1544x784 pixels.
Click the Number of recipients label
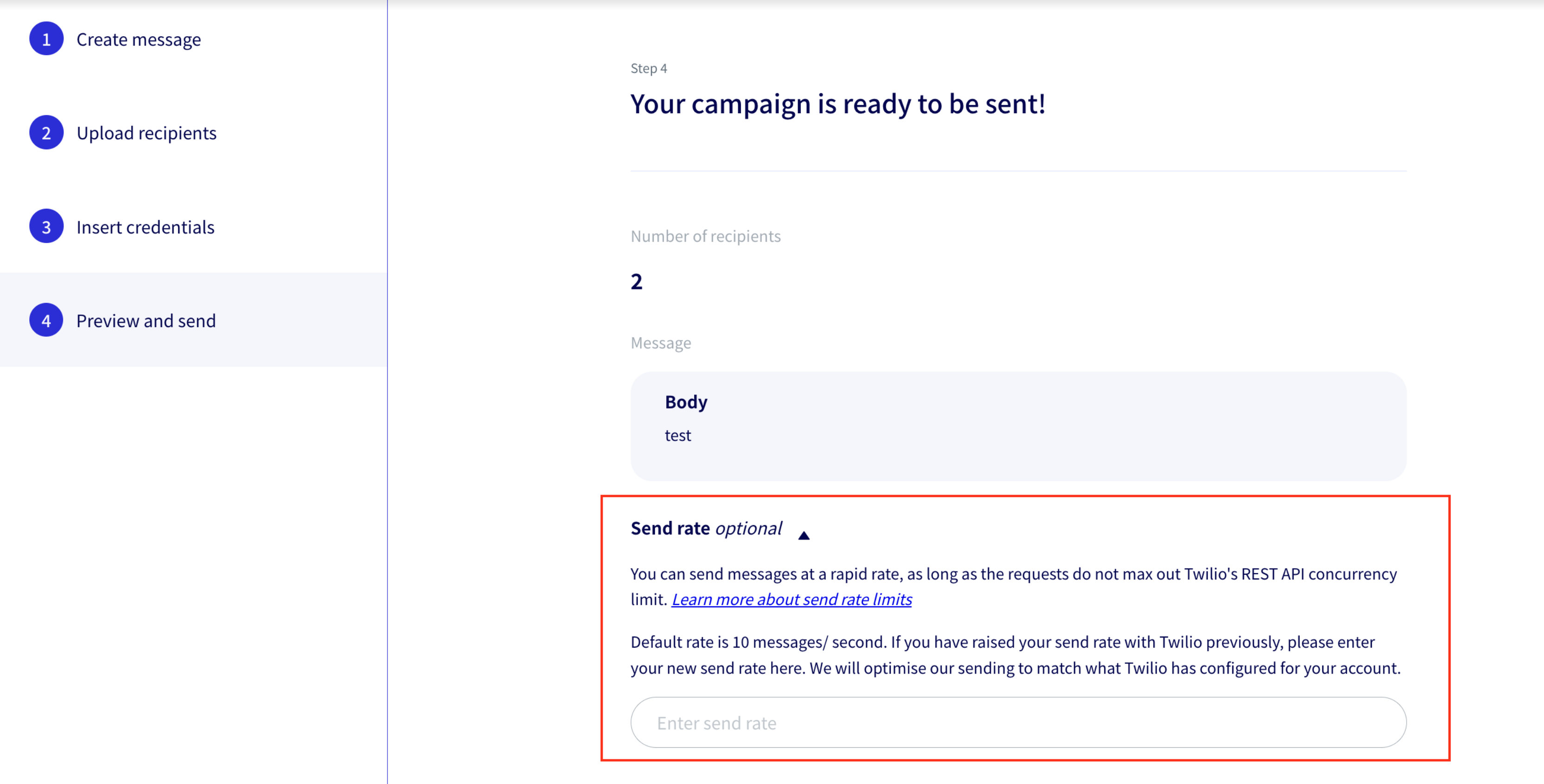coord(706,236)
